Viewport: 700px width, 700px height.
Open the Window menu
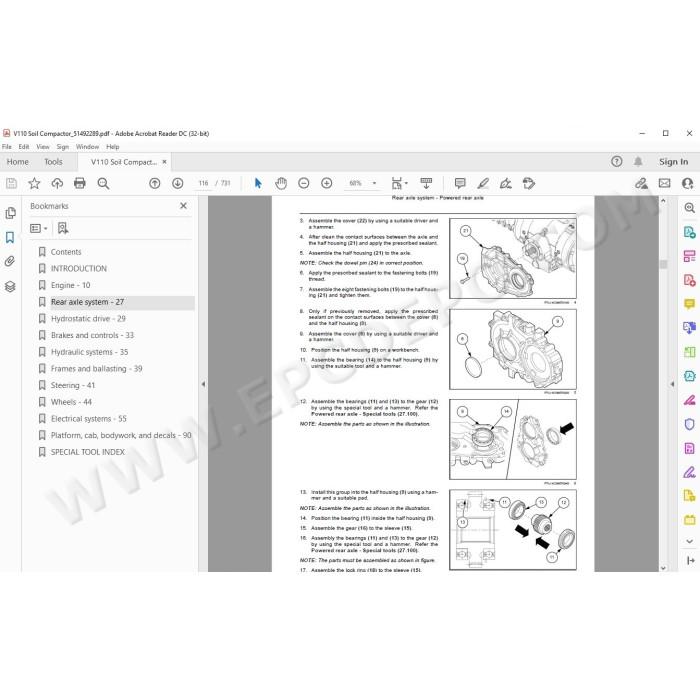point(88,146)
